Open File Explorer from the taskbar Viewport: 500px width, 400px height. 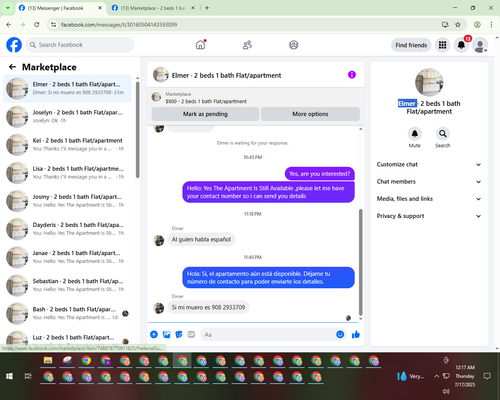click(48, 360)
